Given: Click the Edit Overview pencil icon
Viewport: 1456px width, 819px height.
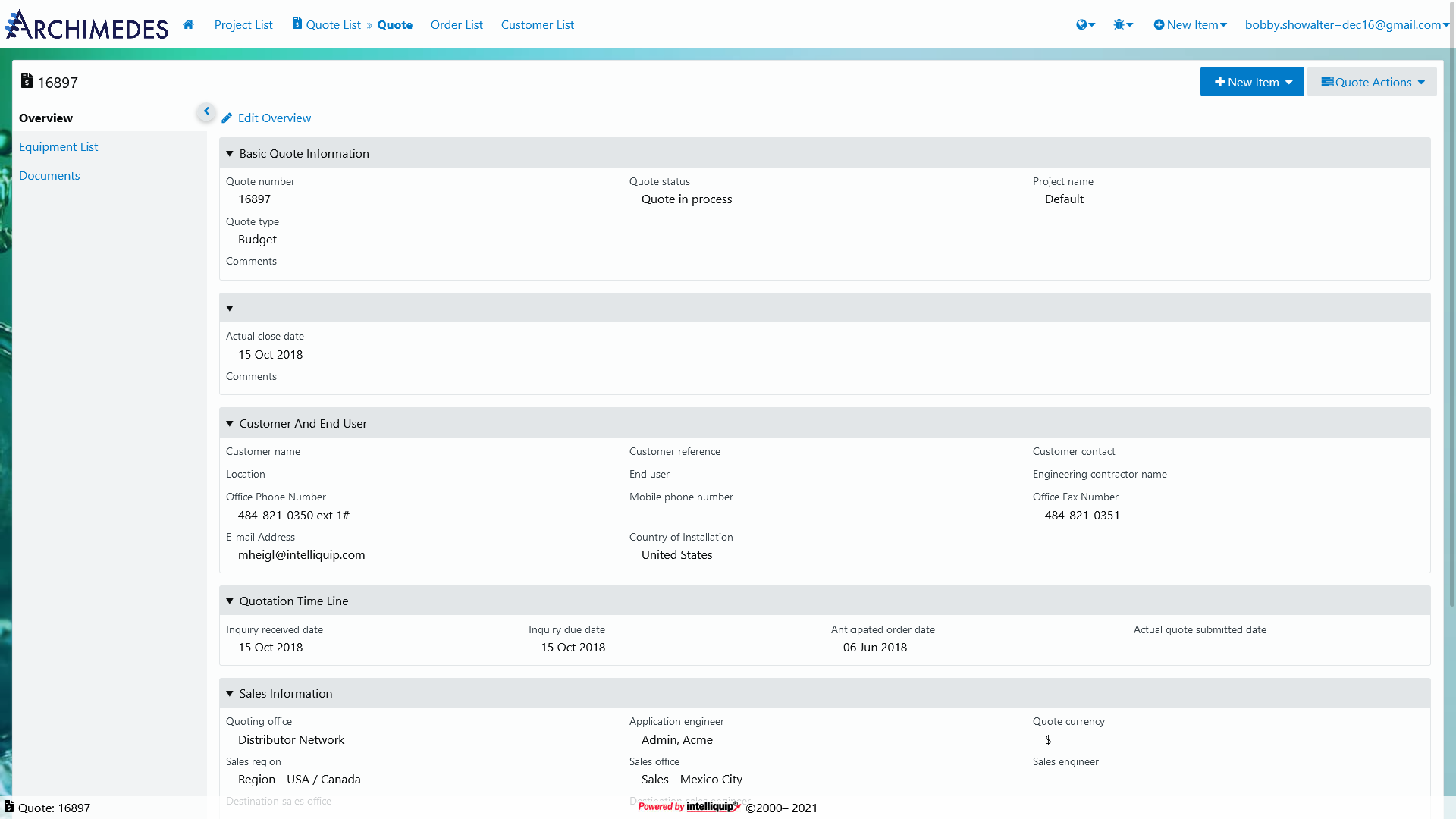Looking at the screenshot, I should [x=227, y=118].
